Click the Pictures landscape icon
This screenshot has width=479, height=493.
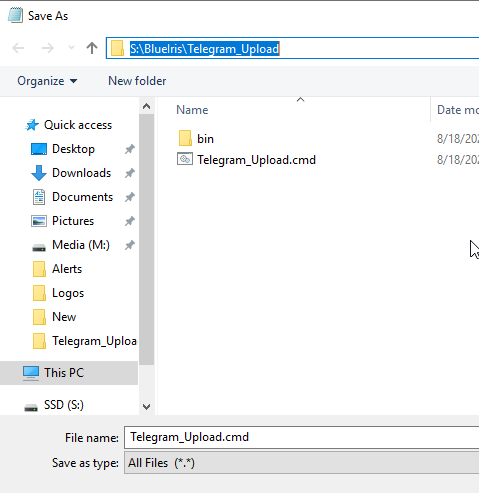39,221
